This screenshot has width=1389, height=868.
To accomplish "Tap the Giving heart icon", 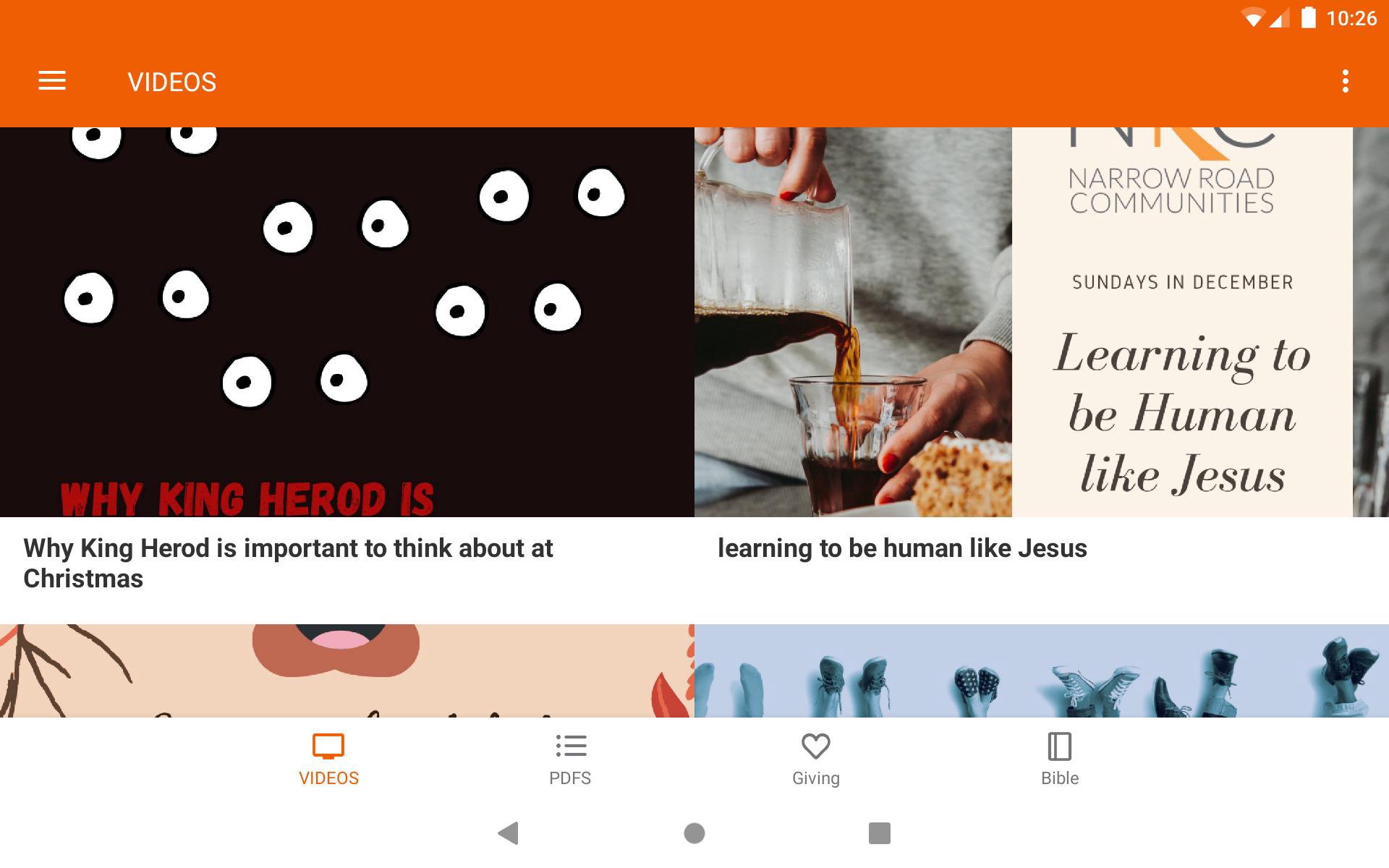I will tap(816, 746).
